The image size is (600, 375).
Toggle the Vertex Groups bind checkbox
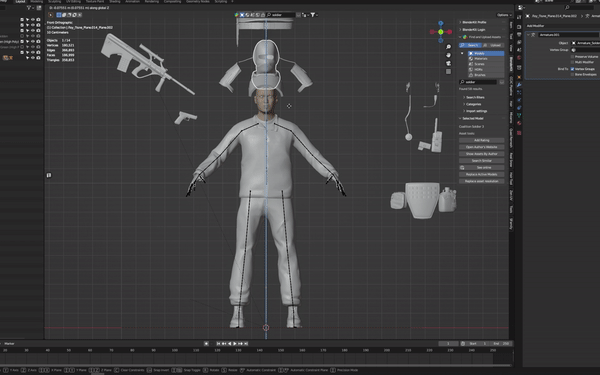click(x=572, y=69)
